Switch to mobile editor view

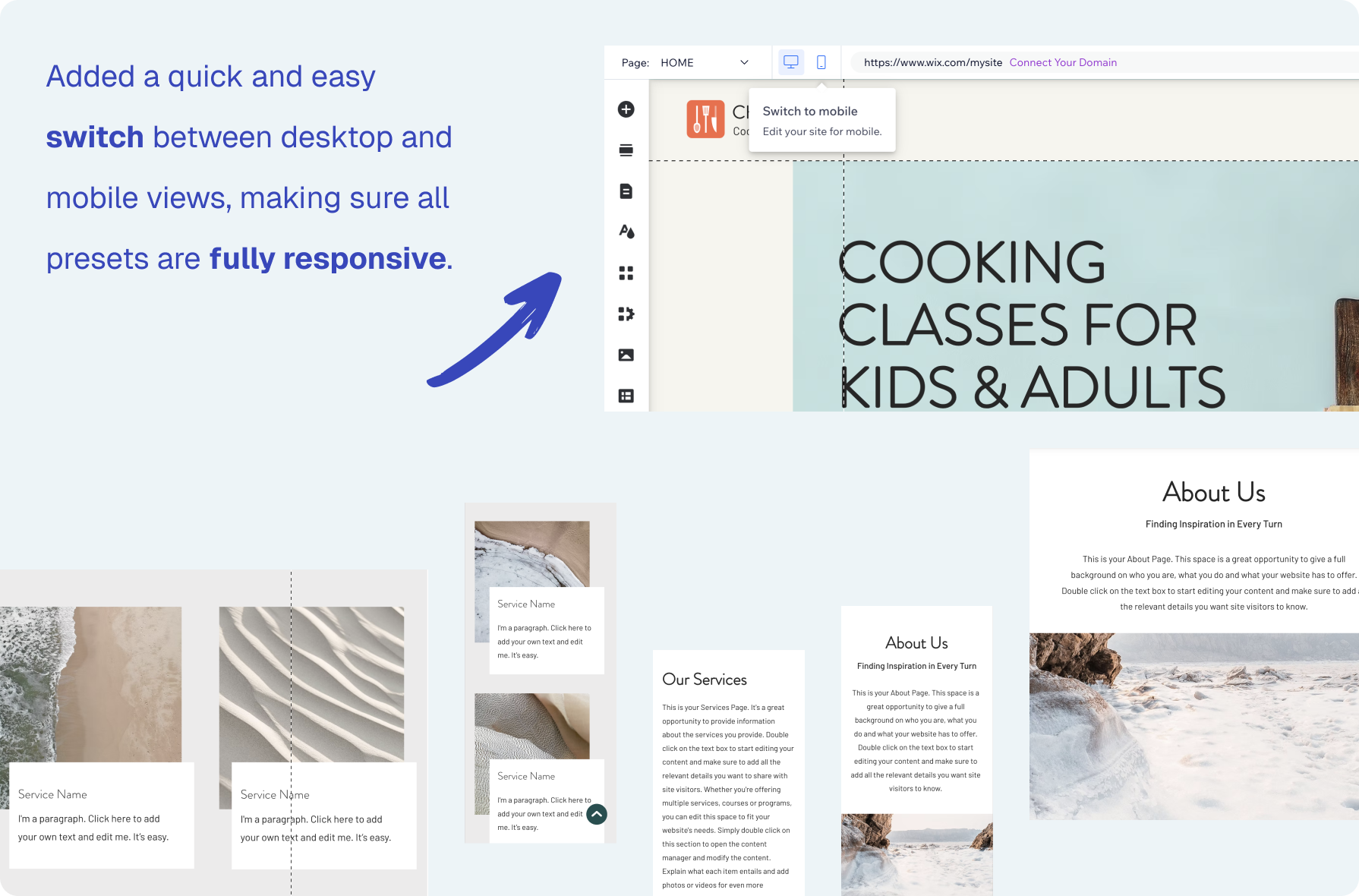pyautogui.click(x=821, y=62)
